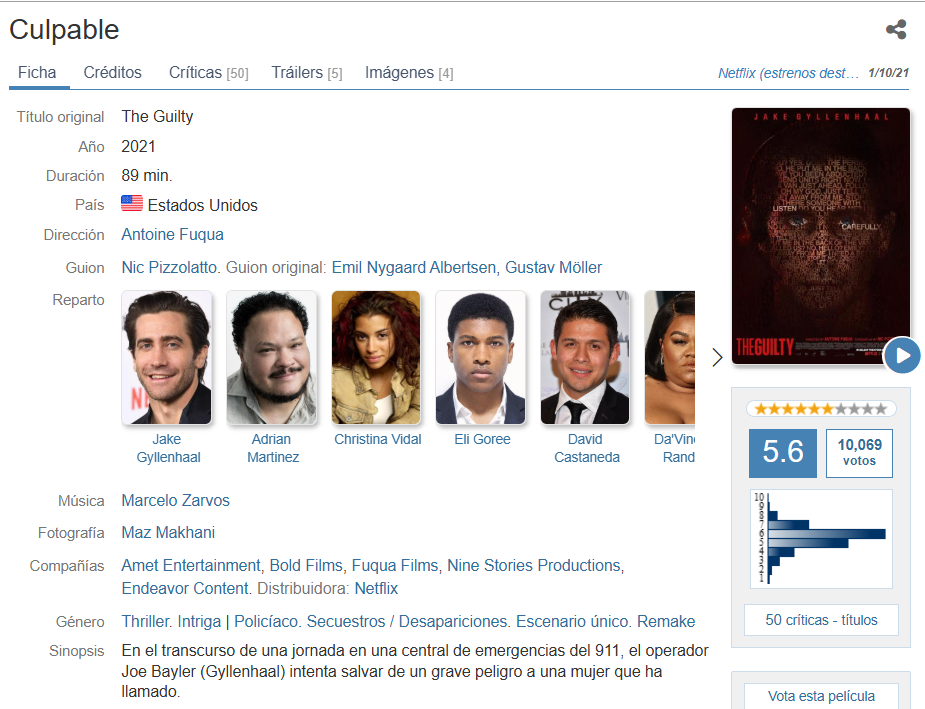Click composer Marcelo Zarvos link
Image resolution: width=925 pixels, height=709 pixels.
(175, 501)
